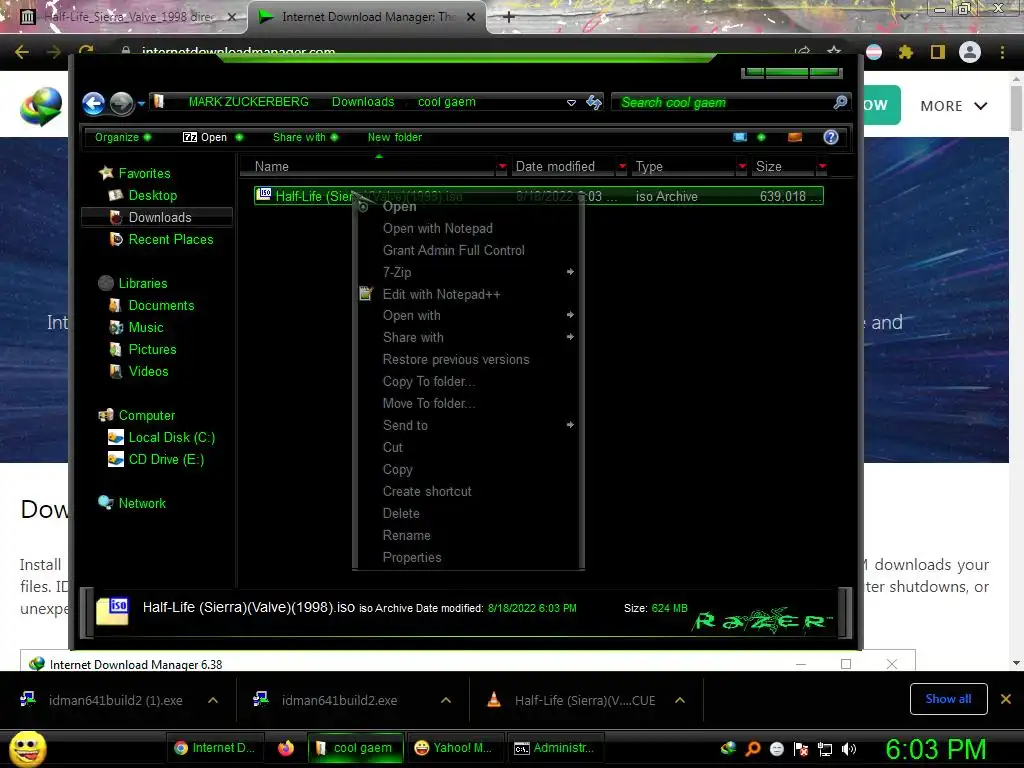Click New folder toolbar button
Viewport: 1024px width, 768px height.
394,137
